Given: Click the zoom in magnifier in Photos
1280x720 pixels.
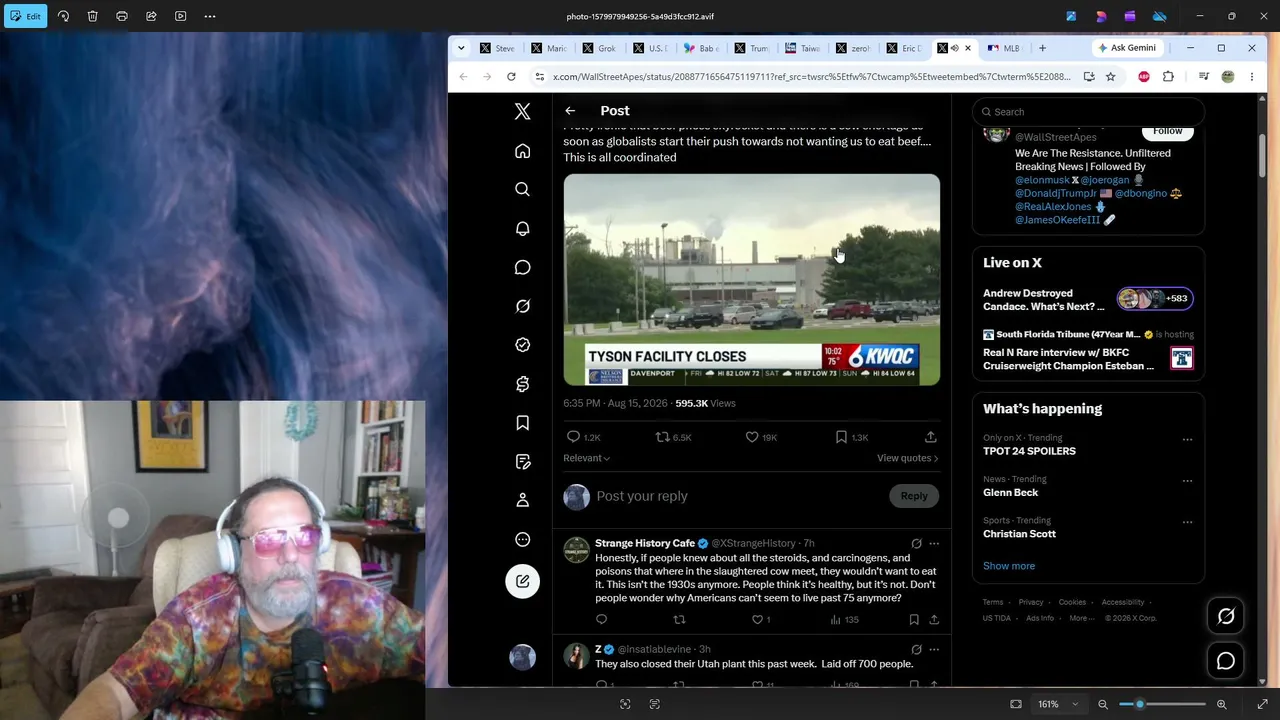Looking at the screenshot, I should (1221, 704).
